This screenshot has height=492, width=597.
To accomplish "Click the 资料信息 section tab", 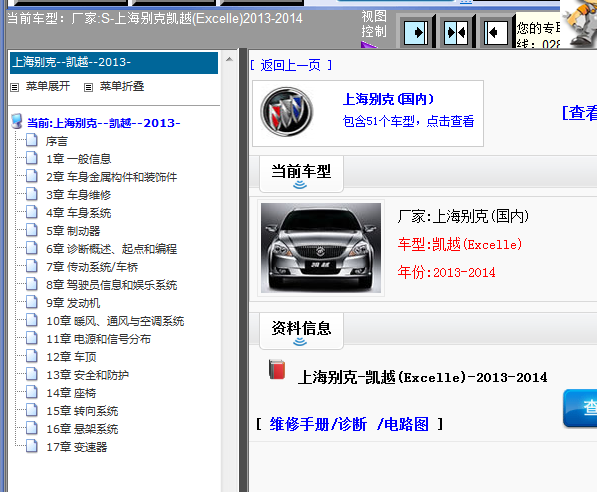I will (301, 331).
